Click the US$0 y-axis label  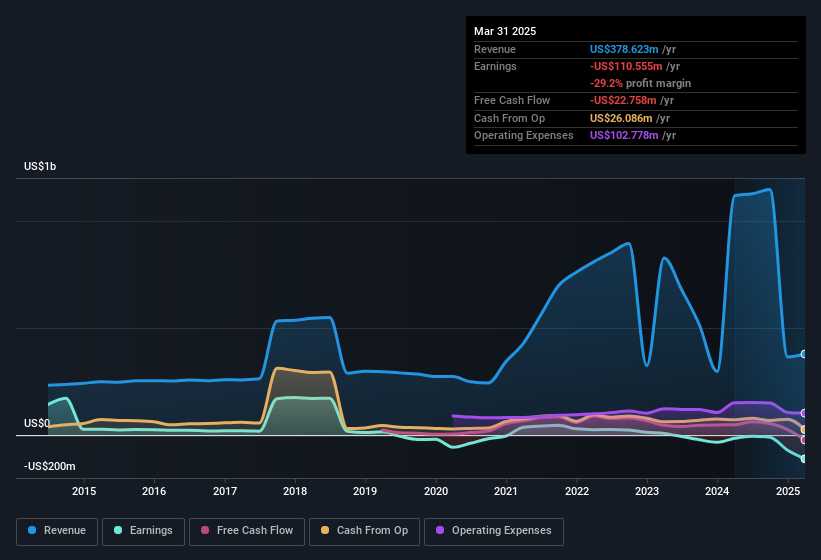pos(37,423)
